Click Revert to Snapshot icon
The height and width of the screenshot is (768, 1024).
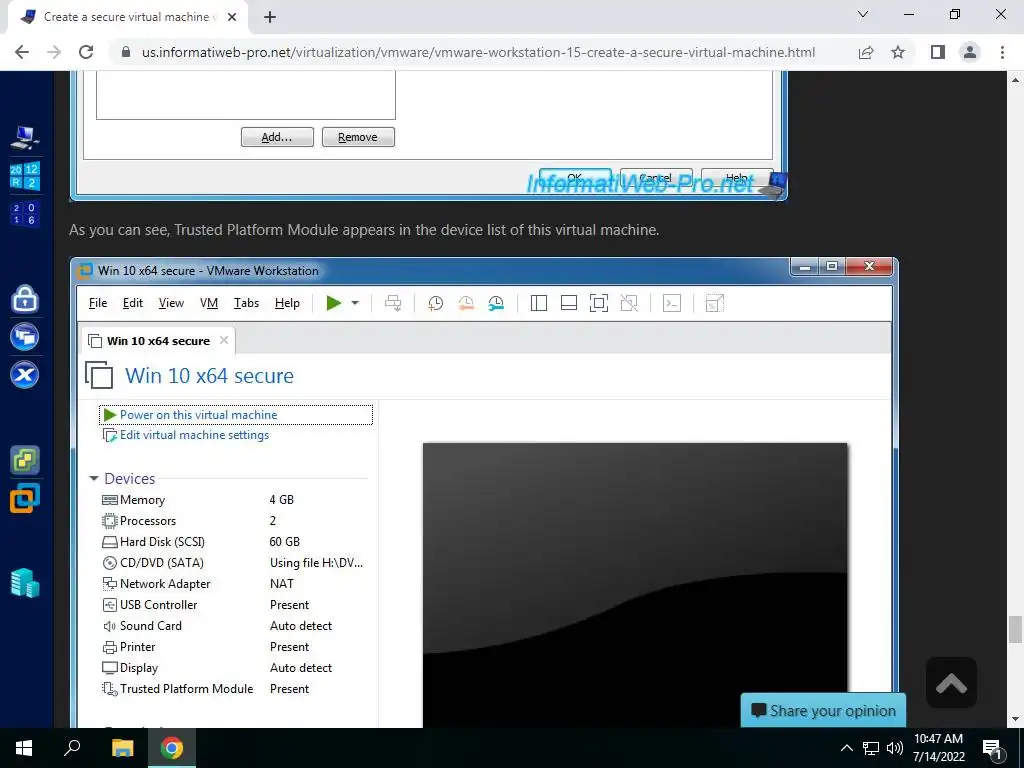coord(466,303)
